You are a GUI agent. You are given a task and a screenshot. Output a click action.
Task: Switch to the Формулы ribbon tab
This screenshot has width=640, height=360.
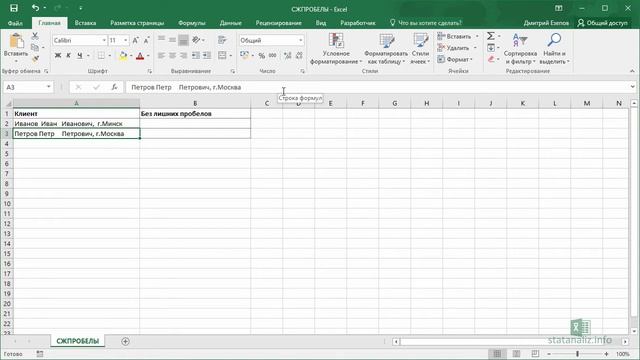192,23
